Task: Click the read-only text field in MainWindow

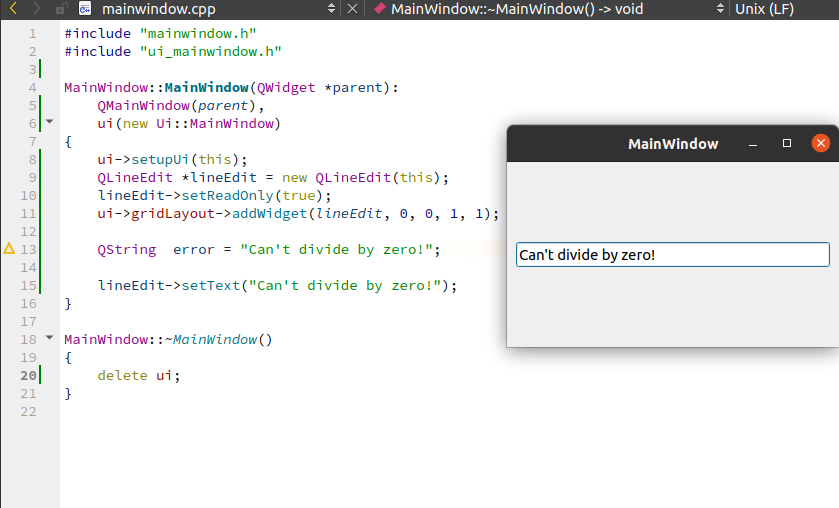Action: pos(673,255)
